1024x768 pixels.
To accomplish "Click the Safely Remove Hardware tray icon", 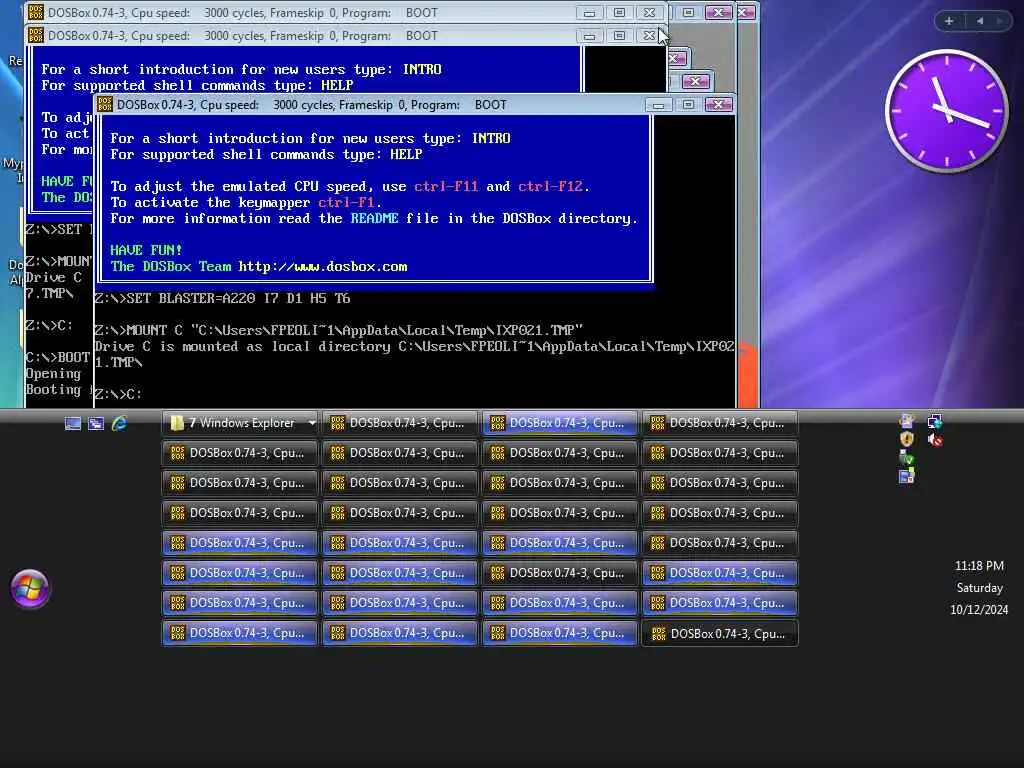I will (x=906, y=458).
